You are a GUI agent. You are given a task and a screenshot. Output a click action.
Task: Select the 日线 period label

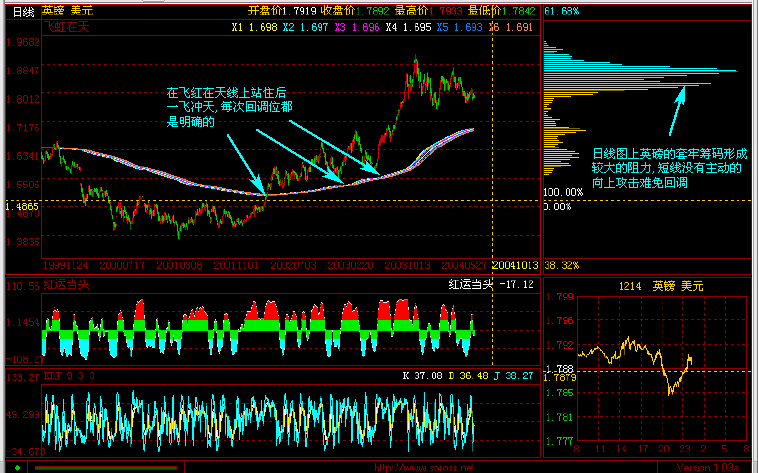point(23,12)
